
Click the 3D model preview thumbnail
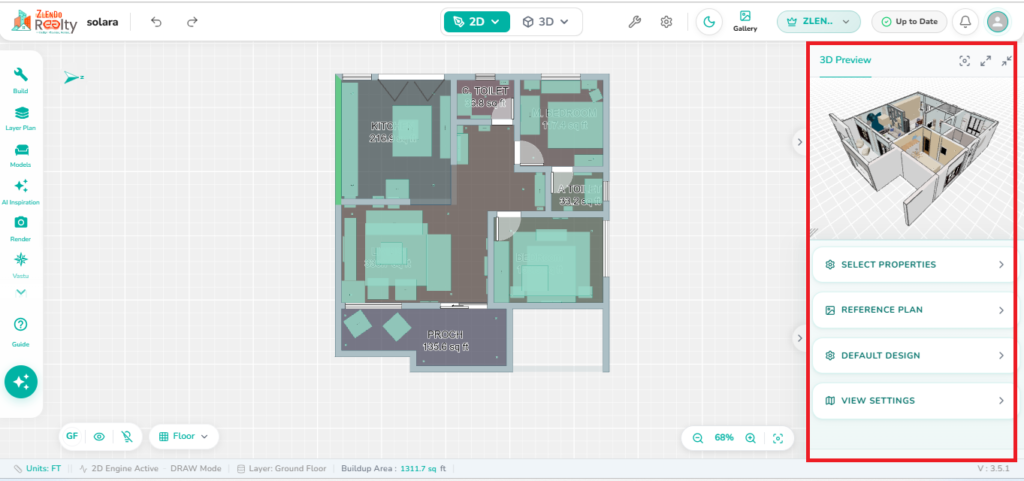[912, 157]
